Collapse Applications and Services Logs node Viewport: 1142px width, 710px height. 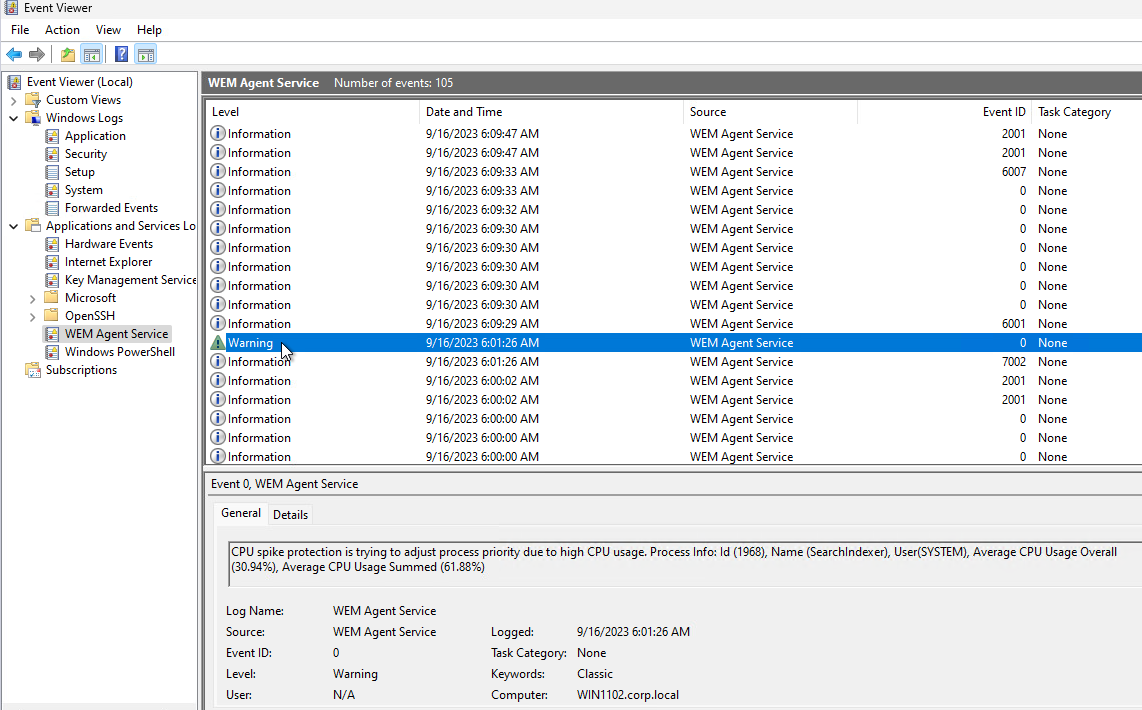(13, 226)
